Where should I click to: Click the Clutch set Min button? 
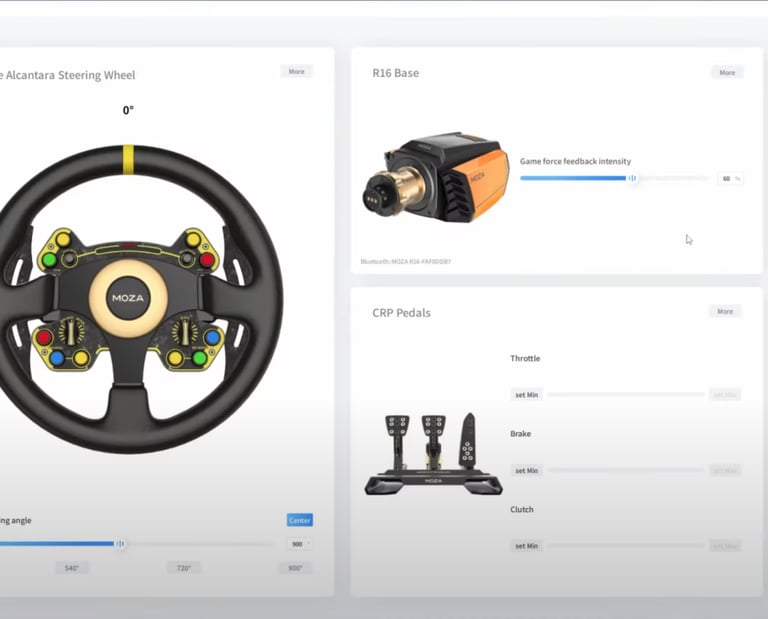point(527,546)
